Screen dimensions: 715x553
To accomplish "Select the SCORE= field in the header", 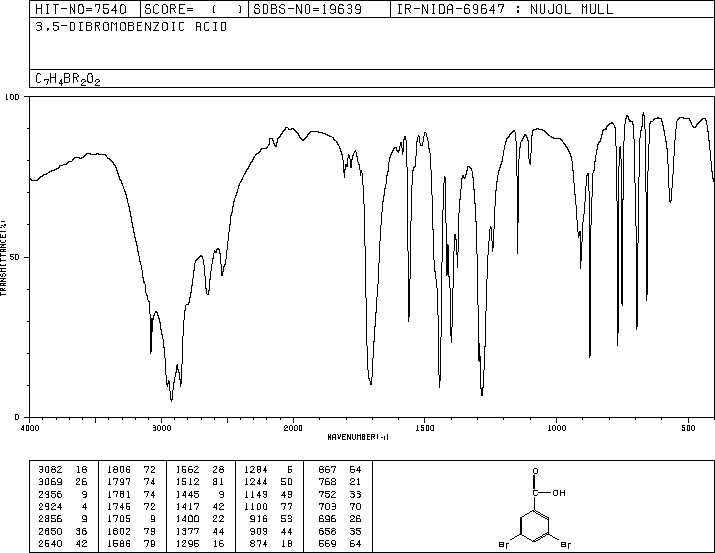I will point(194,9).
